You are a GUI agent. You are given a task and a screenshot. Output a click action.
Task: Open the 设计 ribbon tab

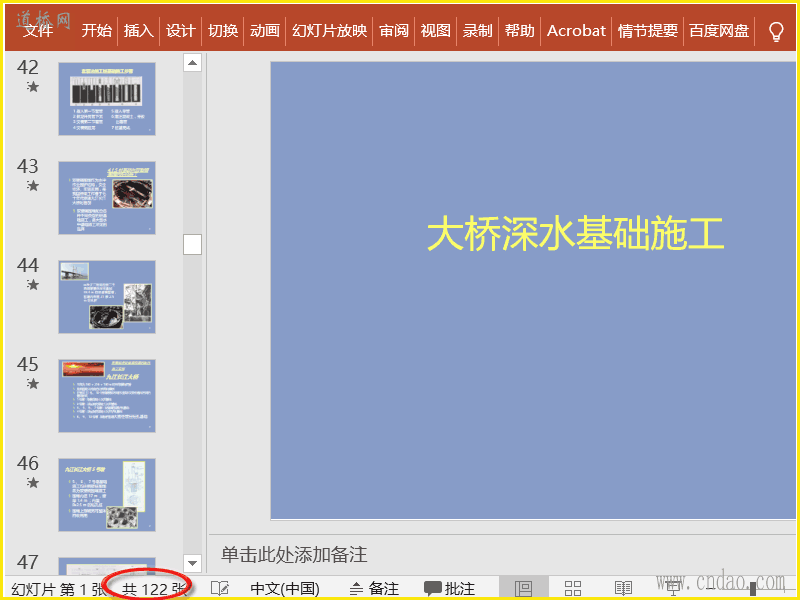point(181,31)
